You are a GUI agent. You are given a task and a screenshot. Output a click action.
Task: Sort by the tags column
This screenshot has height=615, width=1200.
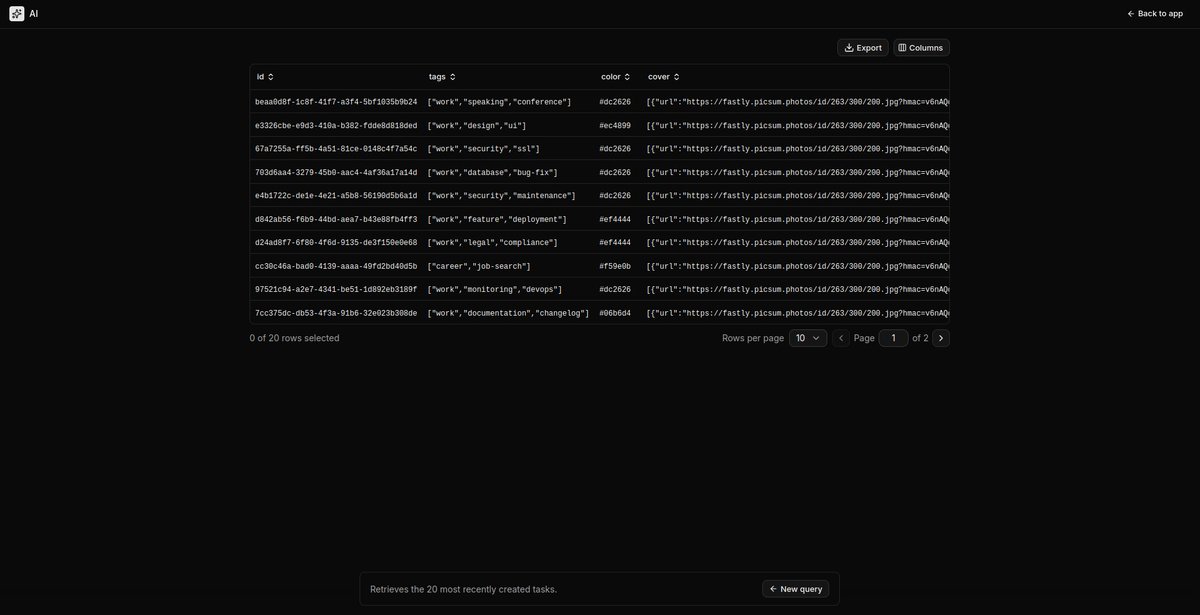pos(442,77)
